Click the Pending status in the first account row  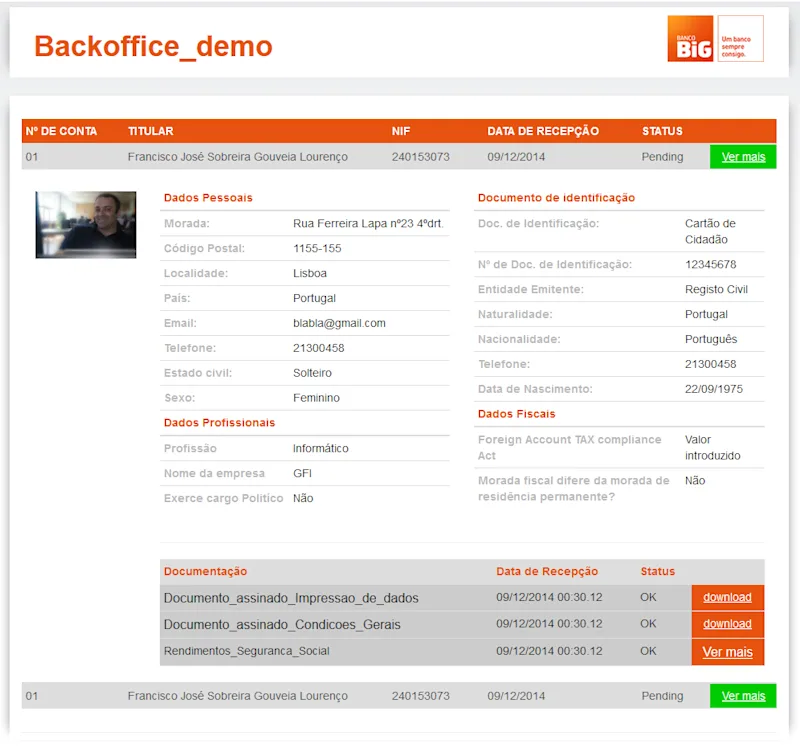click(662, 157)
